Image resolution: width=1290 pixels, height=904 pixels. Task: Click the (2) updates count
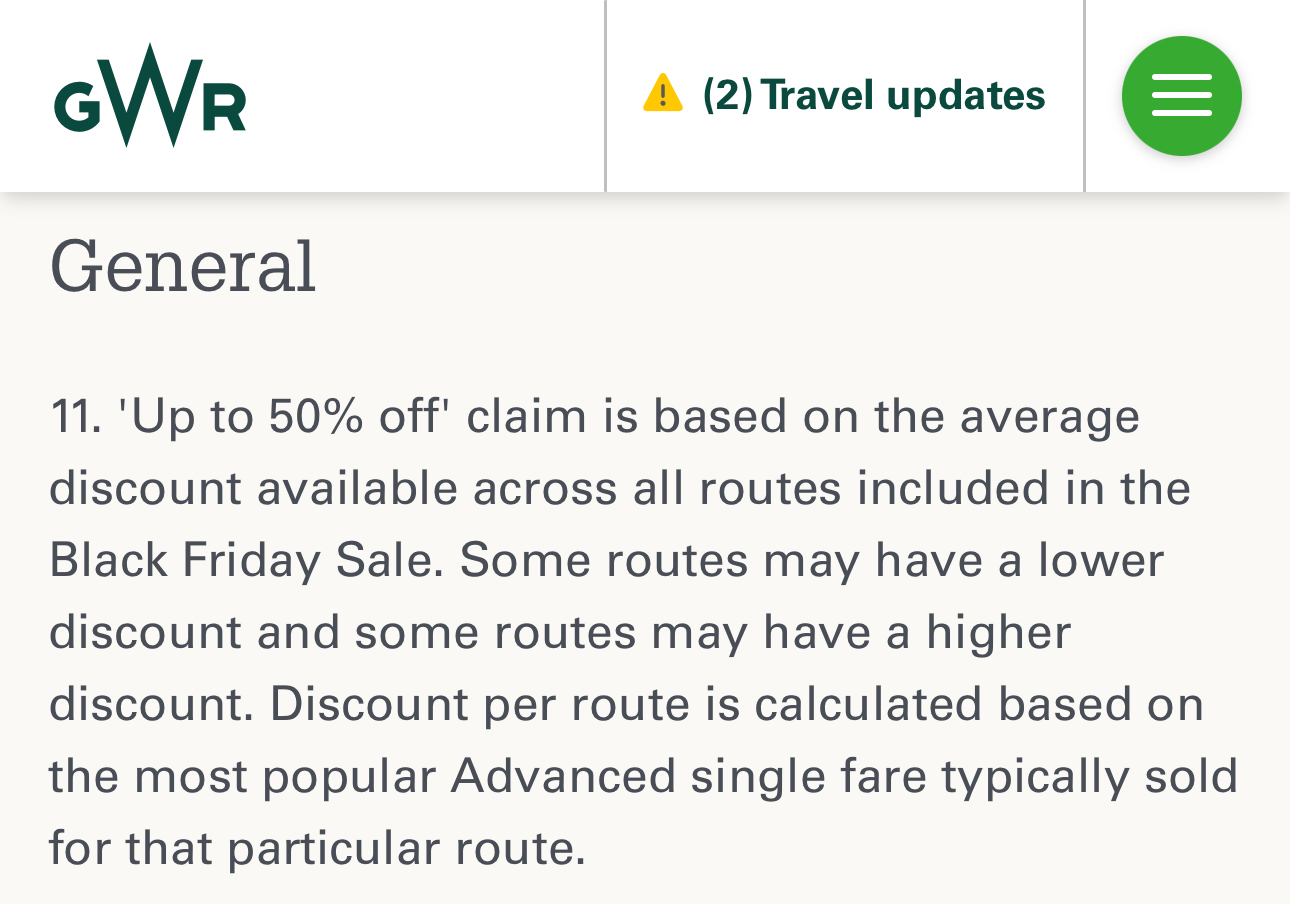point(727,96)
